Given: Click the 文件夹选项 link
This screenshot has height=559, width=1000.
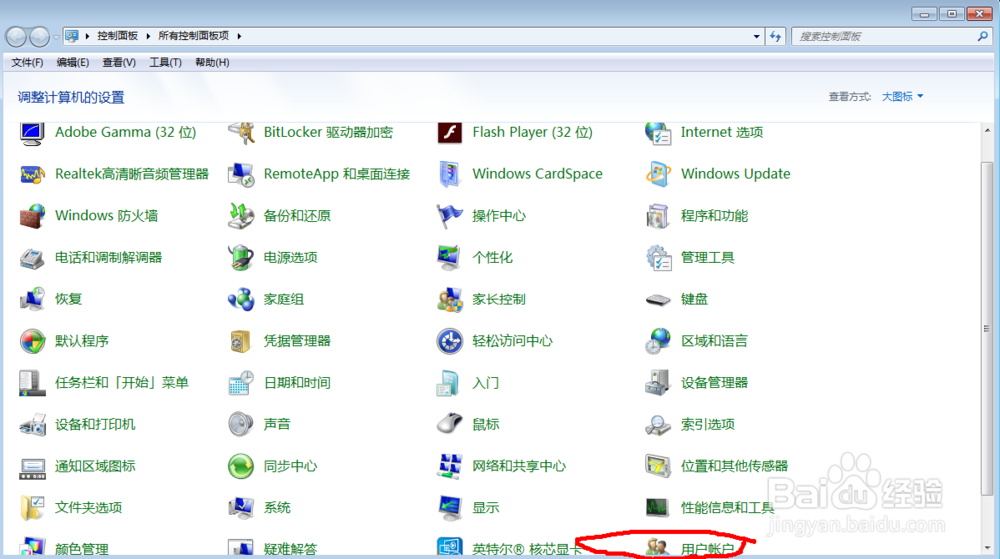Looking at the screenshot, I should [88, 508].
